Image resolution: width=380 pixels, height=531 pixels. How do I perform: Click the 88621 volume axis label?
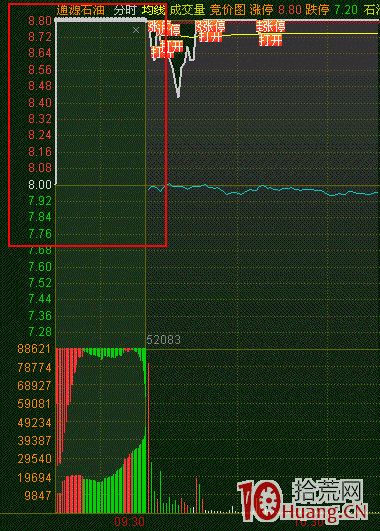click(x=34, y=349)
